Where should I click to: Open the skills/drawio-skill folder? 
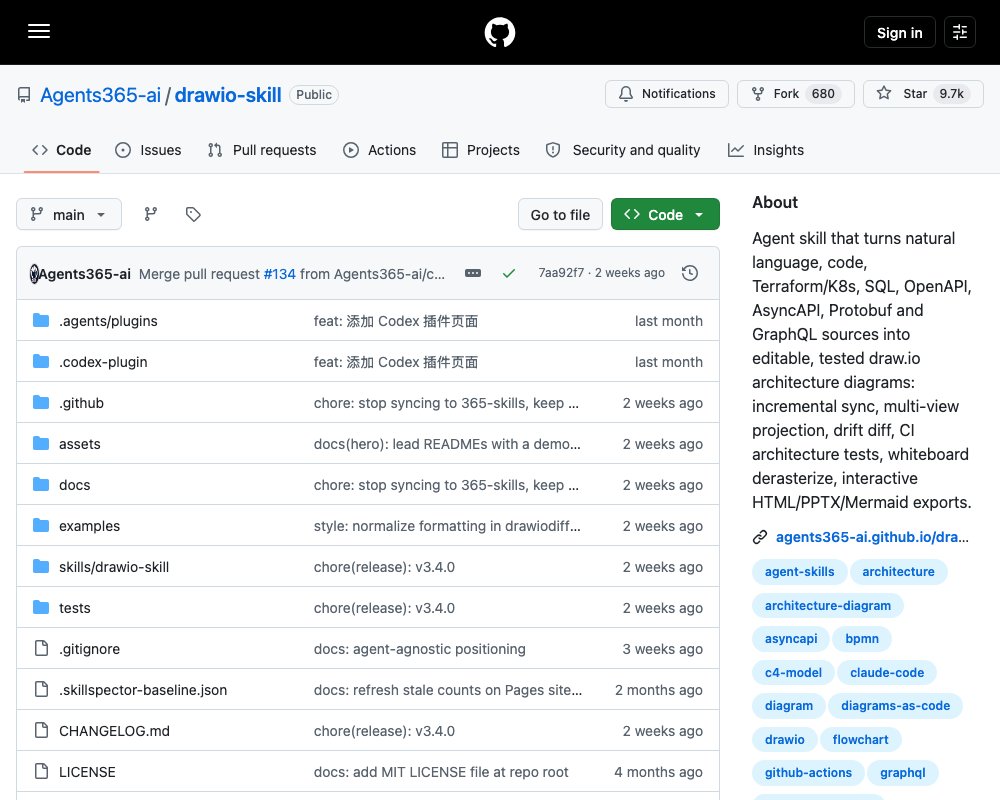(x=114, y=567)
